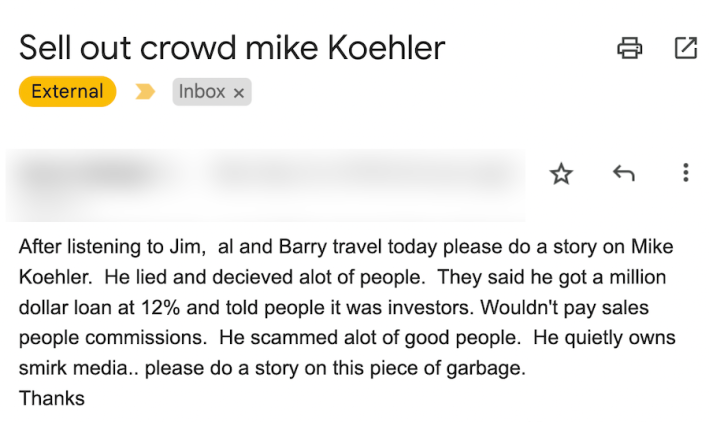Viewport: 709px width, 422px height.
Task: Select the subject line 'Sell out crowd mike Koehler'
Action: [x=232, y=48]
